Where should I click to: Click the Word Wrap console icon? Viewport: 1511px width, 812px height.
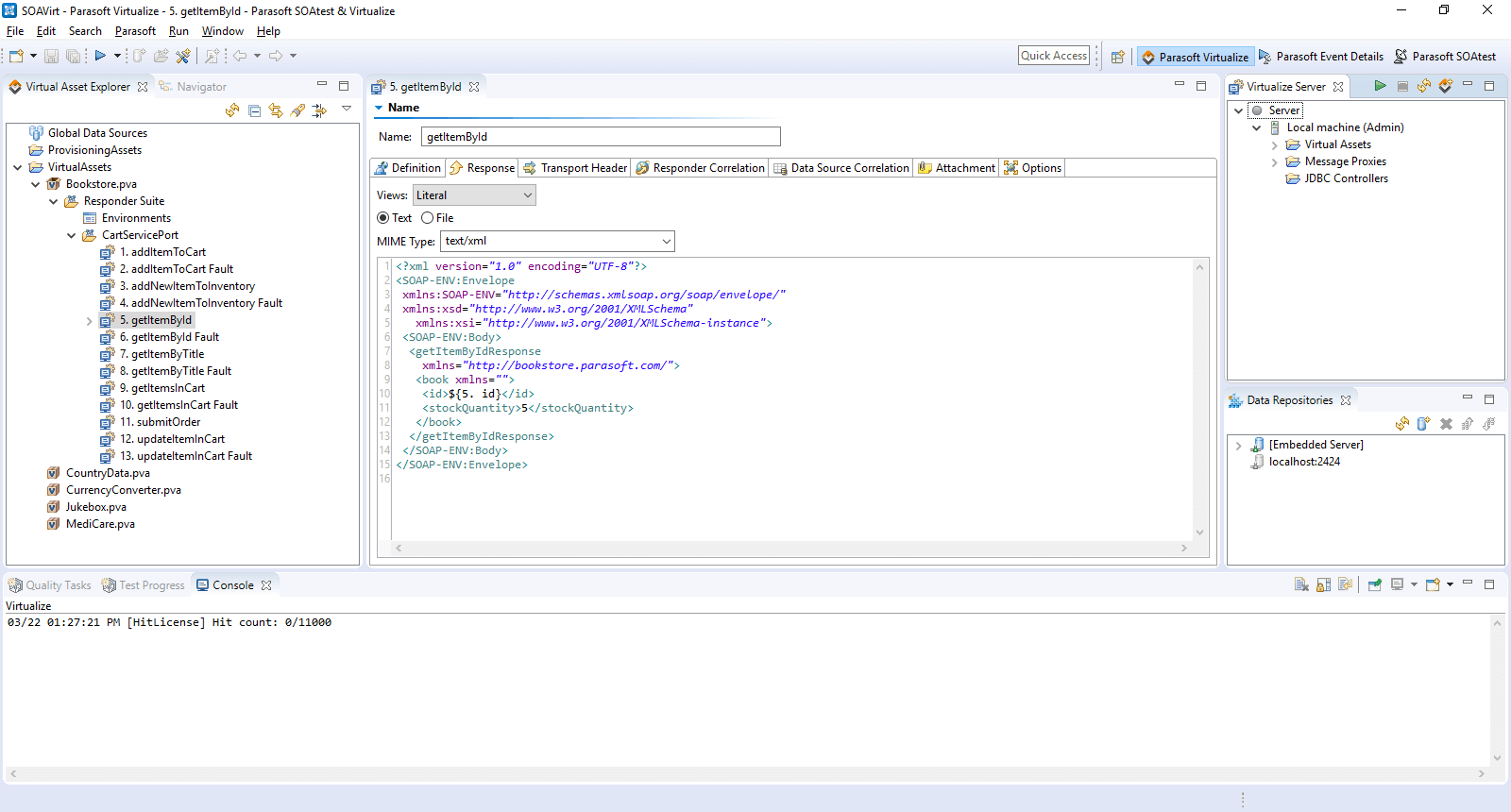pyautogui.click(x=1346, y=584)
